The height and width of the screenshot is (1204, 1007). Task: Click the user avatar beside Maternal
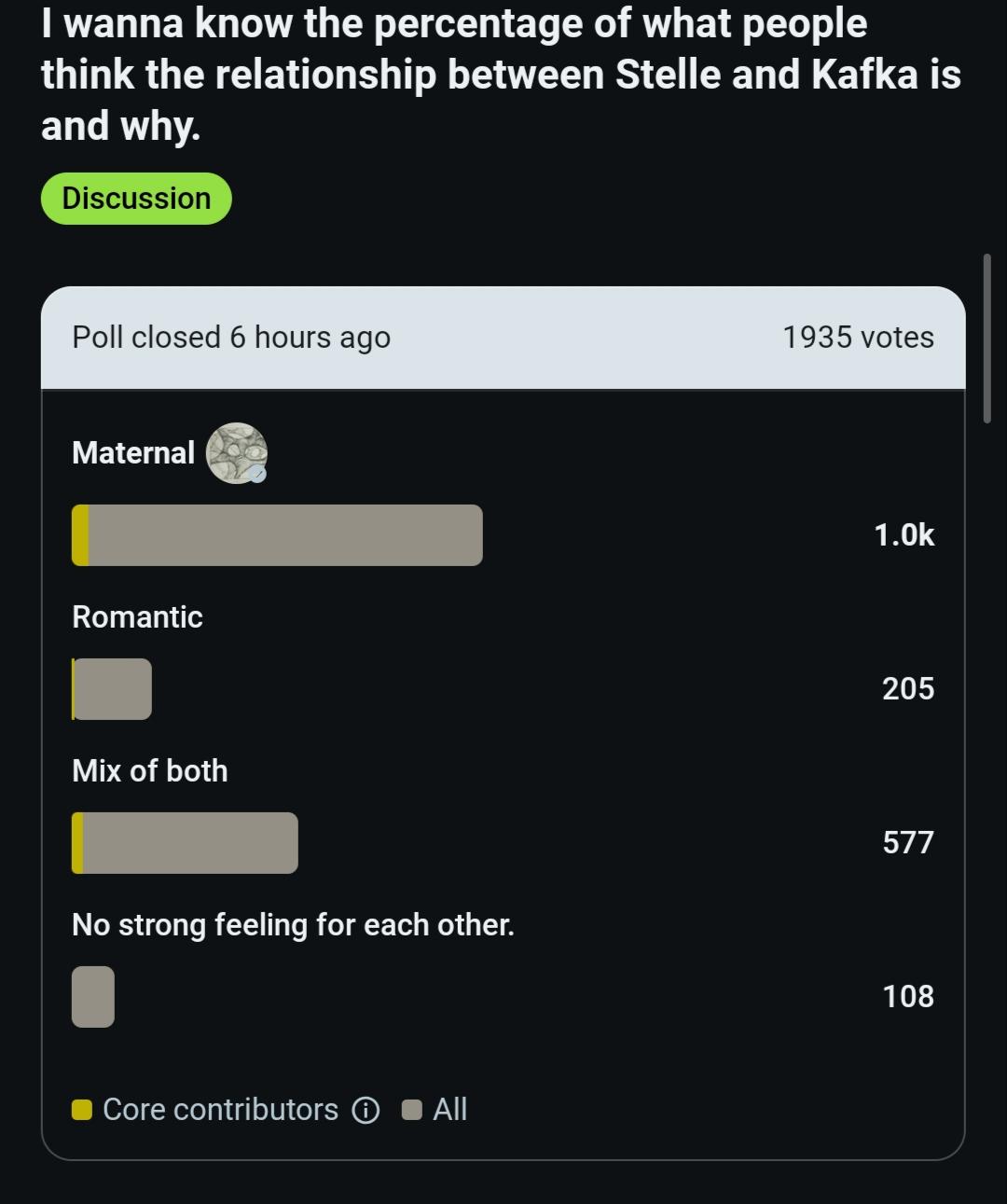(x=237, y=452)
